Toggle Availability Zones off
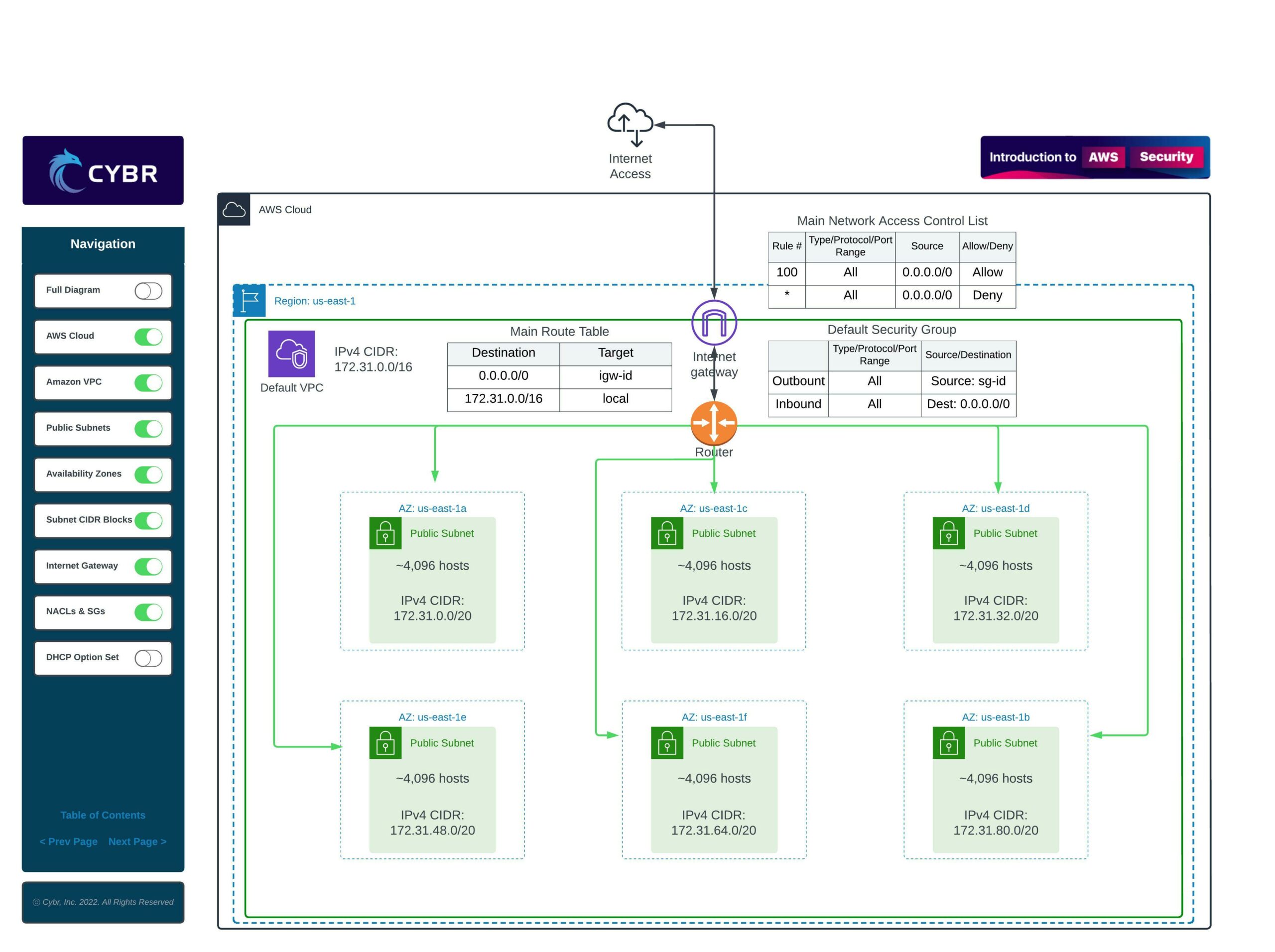The width and height of the screenshot is (1275, 952). tap(148, 475)
